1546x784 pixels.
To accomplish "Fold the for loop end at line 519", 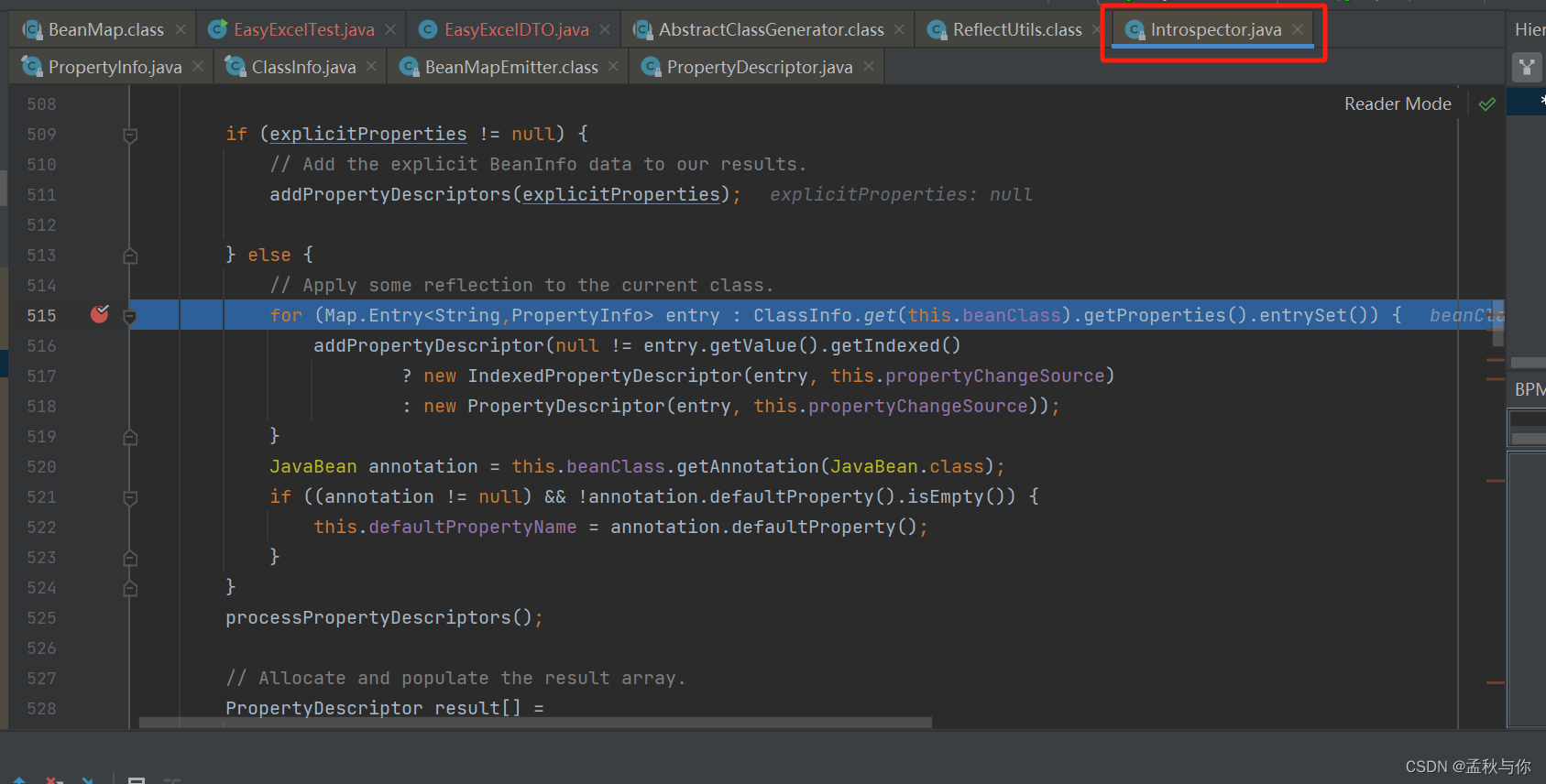I will [130, 437].
